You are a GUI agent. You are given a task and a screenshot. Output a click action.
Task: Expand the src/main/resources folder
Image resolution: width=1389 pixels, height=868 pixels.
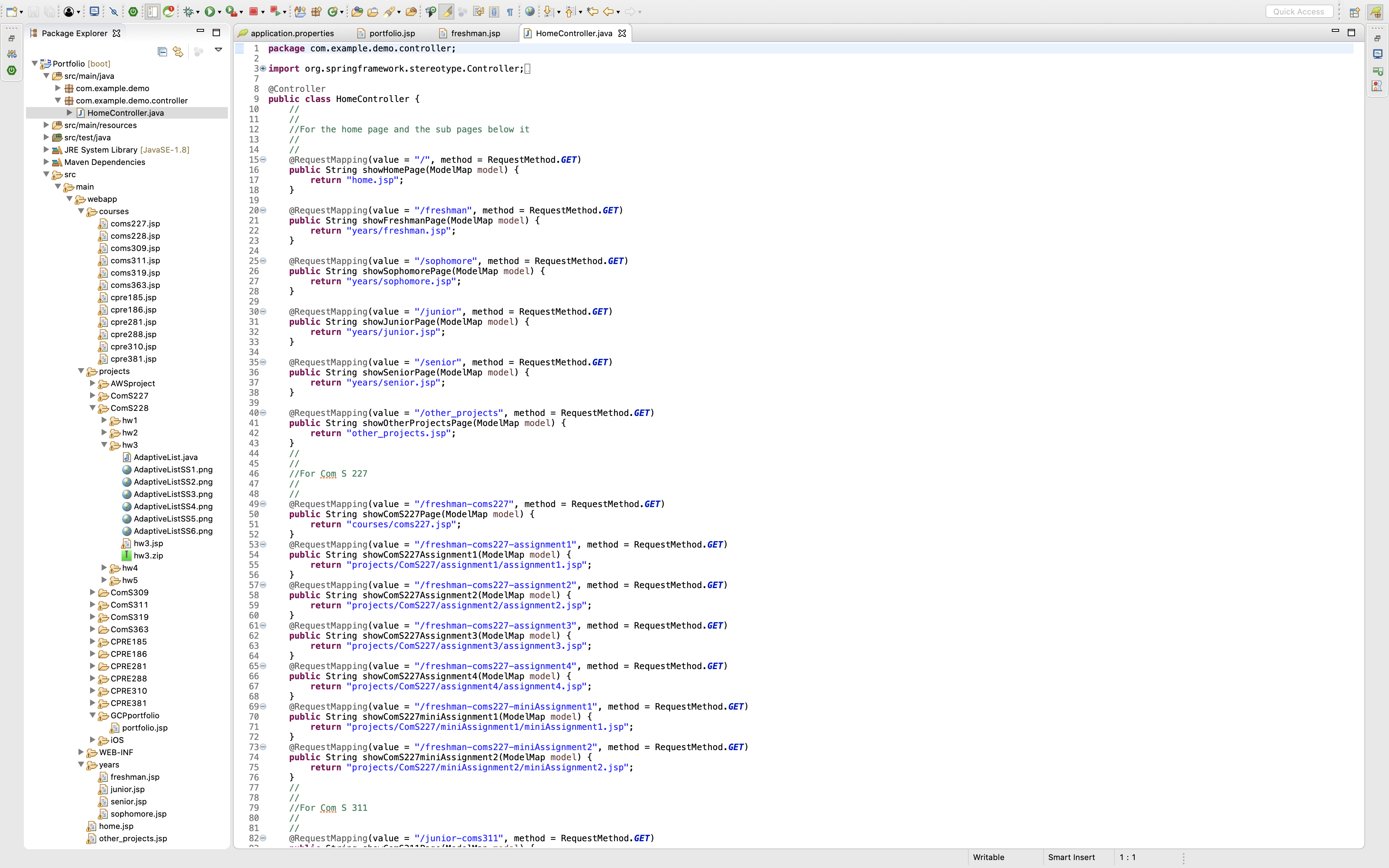click(47, 125)
